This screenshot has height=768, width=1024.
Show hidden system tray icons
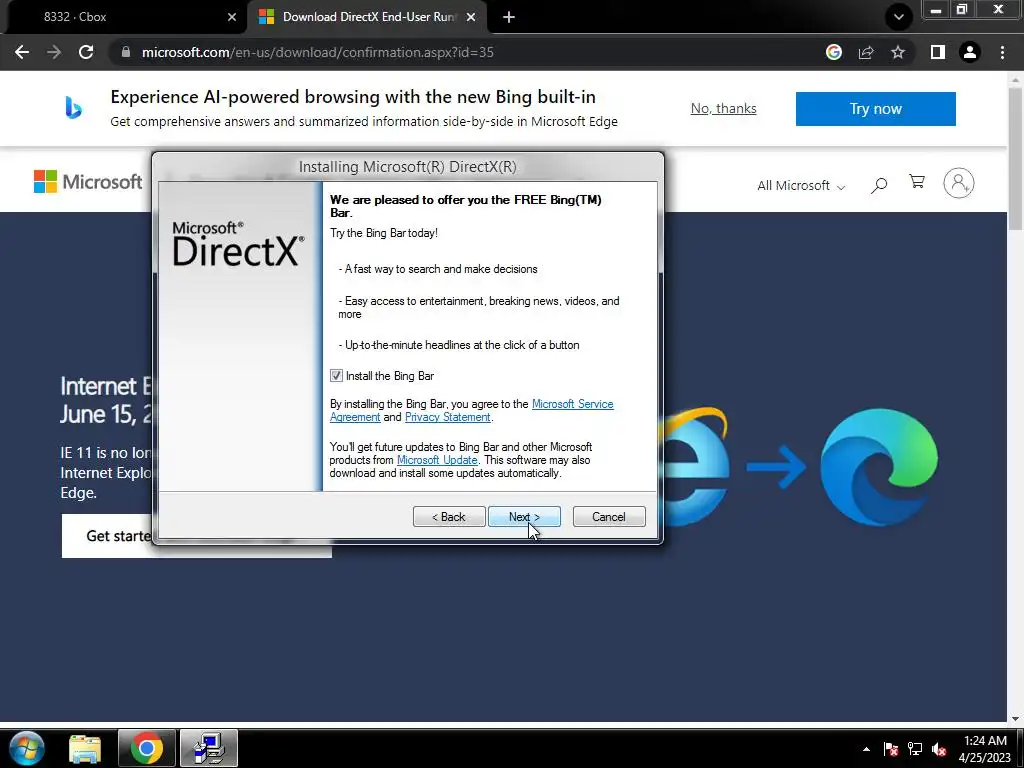(x=866, y=749)
